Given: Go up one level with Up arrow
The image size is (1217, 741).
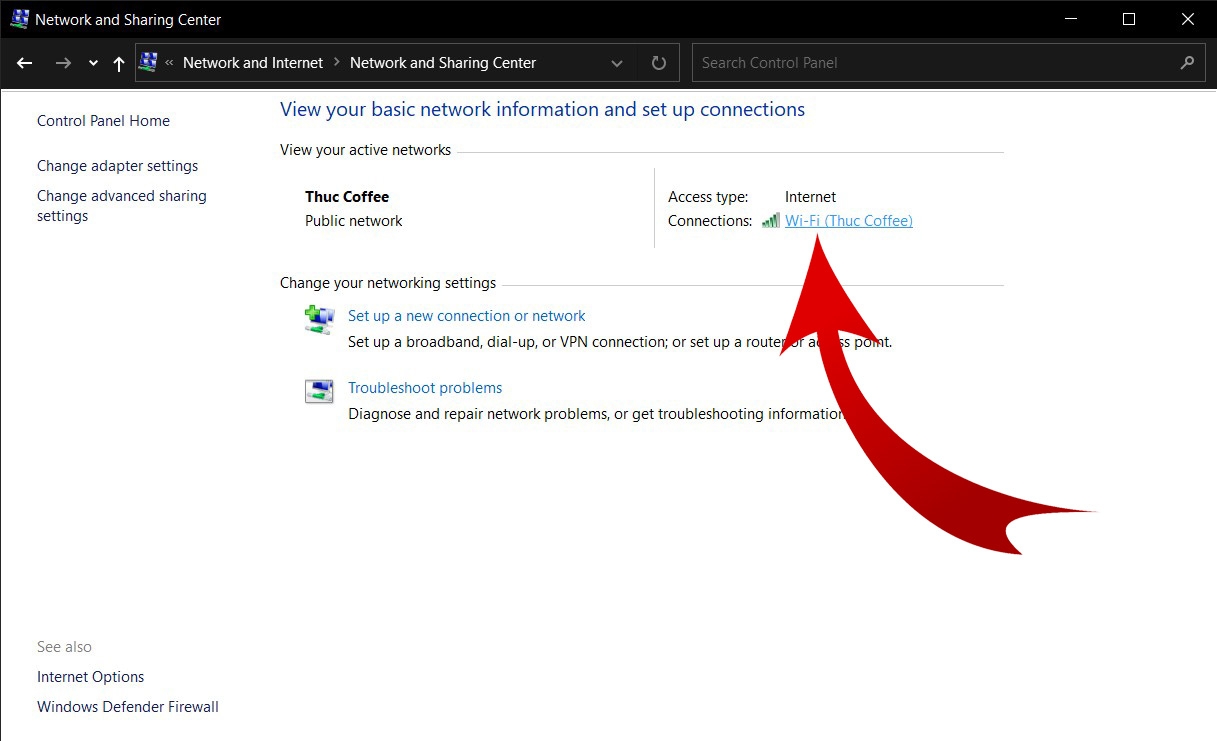Looking at the screenshot, I should point(119,63).
